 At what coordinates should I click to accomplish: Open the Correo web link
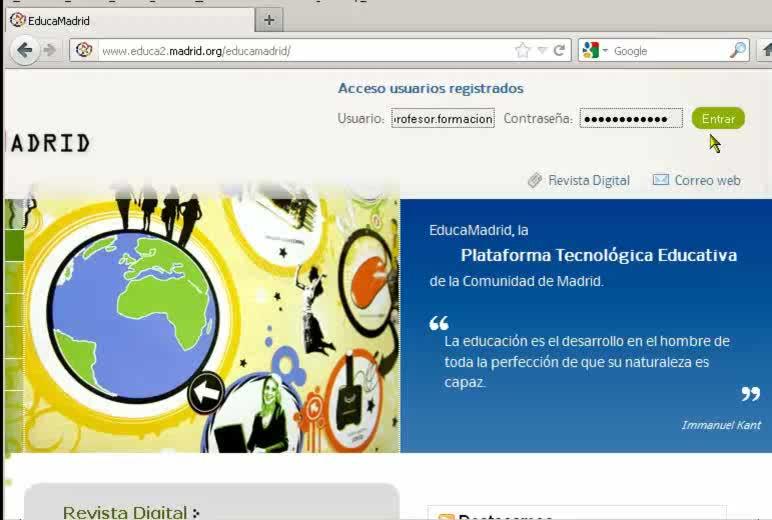pos(708,181)
